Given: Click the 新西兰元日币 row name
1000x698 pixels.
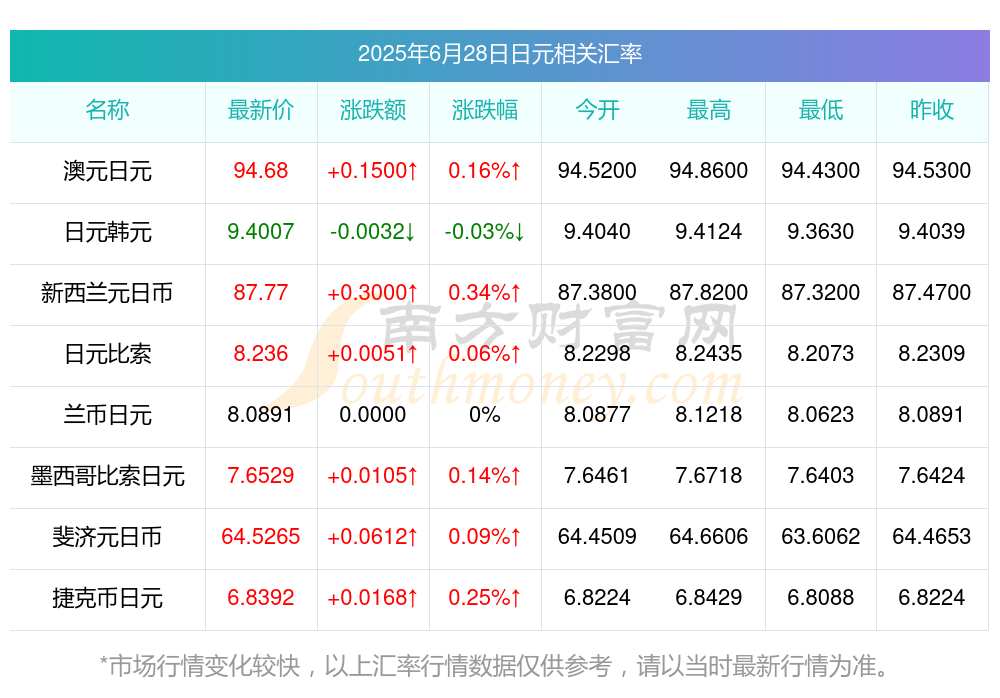Looking at the screenshot, I should pos(107,293).
